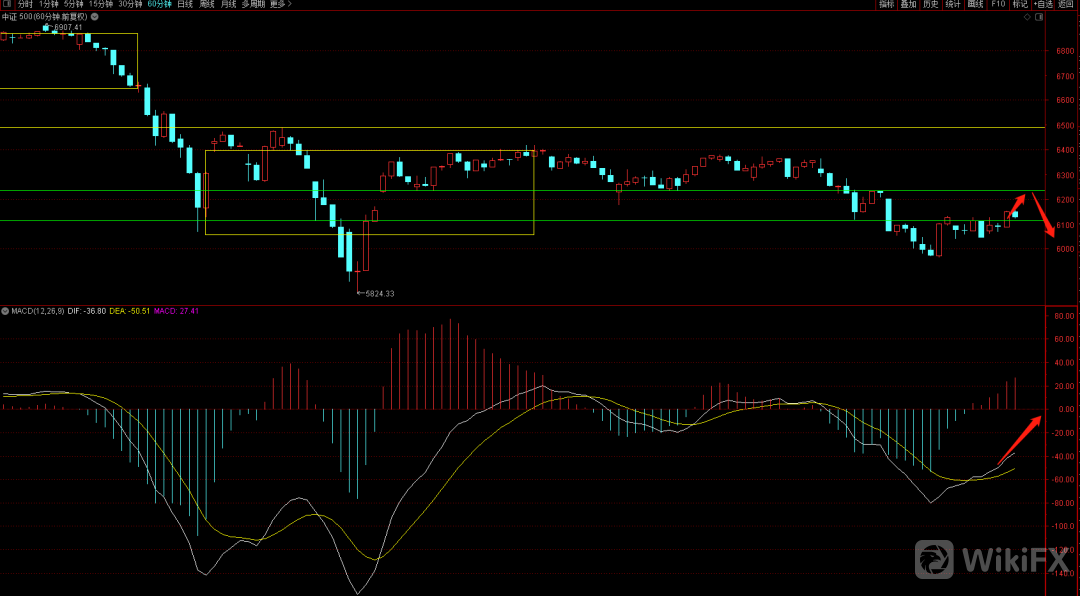Image resolution: width=1080 pixels, height=596 pixels.
Task: Select the 15分钟 period tab
Action: 101,5
